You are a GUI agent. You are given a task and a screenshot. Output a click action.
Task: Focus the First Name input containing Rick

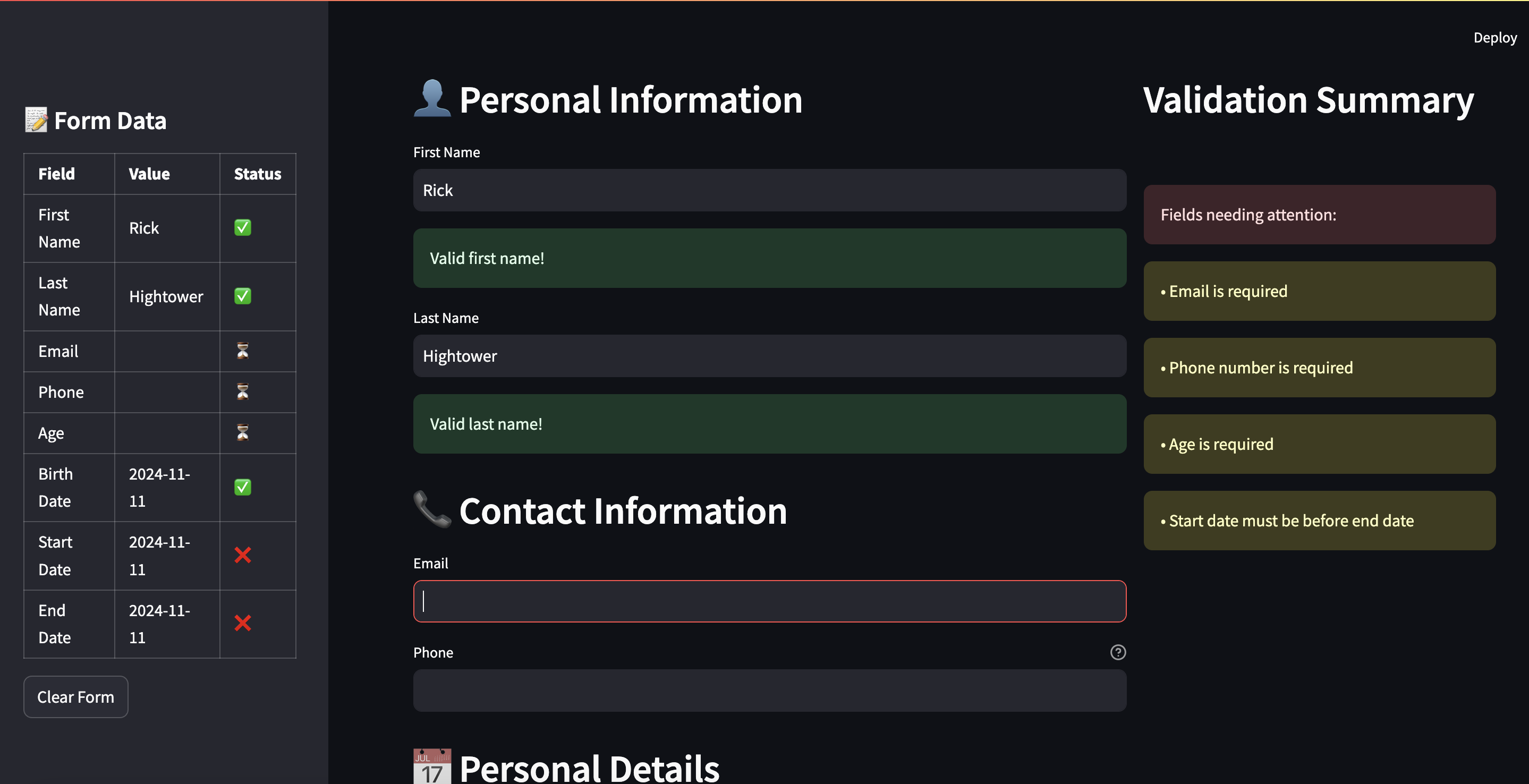[x=769, y=191]
